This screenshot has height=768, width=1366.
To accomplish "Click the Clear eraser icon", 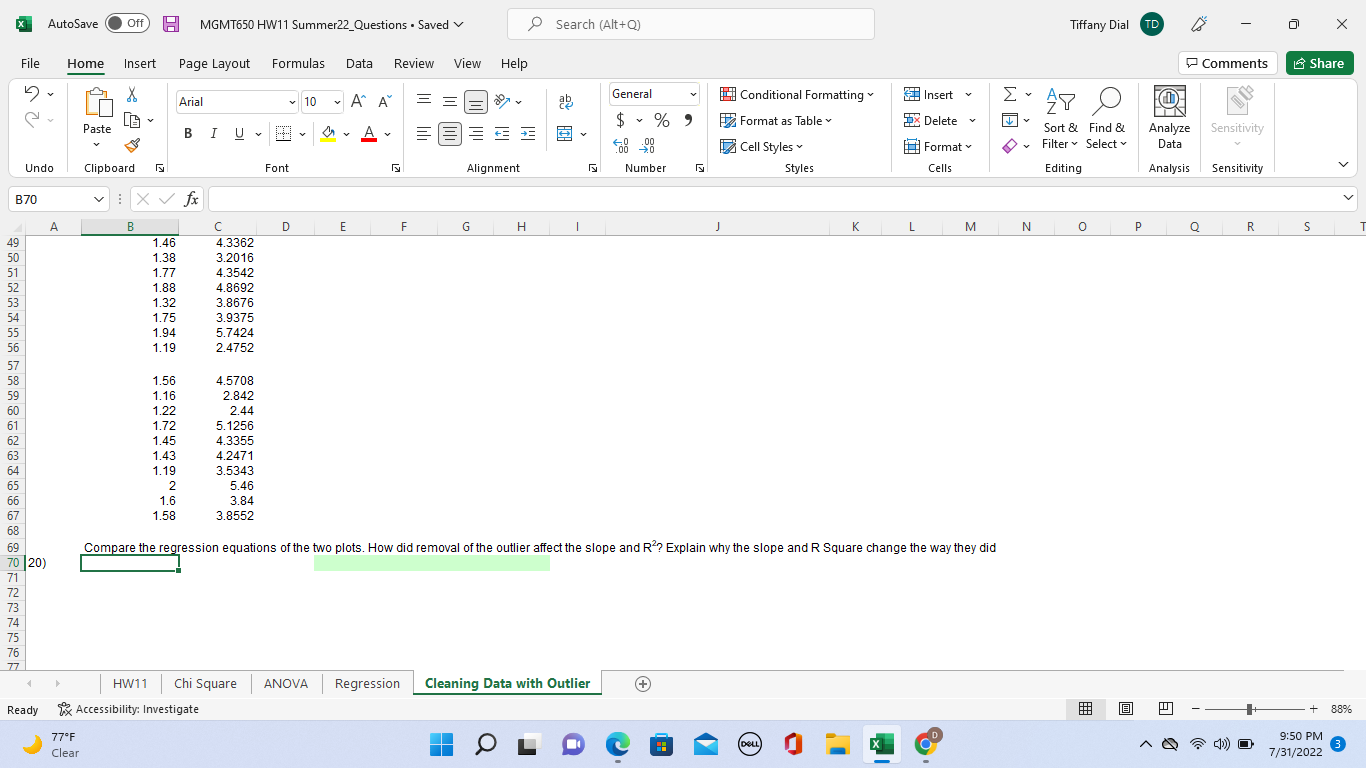I will 1010,146.
